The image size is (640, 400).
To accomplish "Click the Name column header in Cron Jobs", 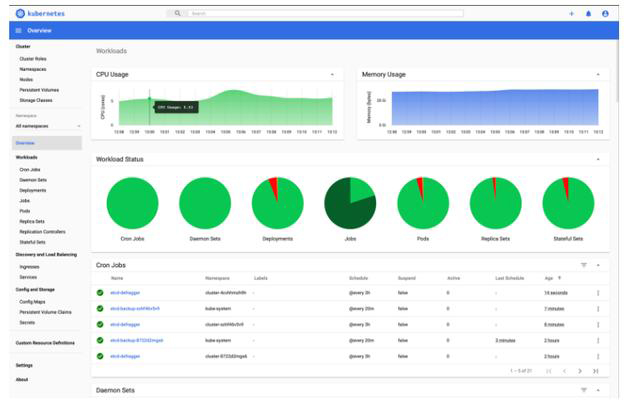I will point(117,278).
